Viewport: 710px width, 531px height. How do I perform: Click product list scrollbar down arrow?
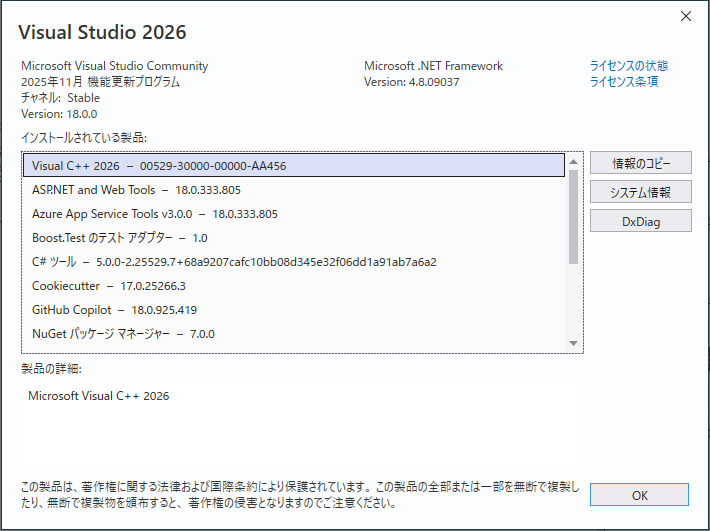point(574,343)
